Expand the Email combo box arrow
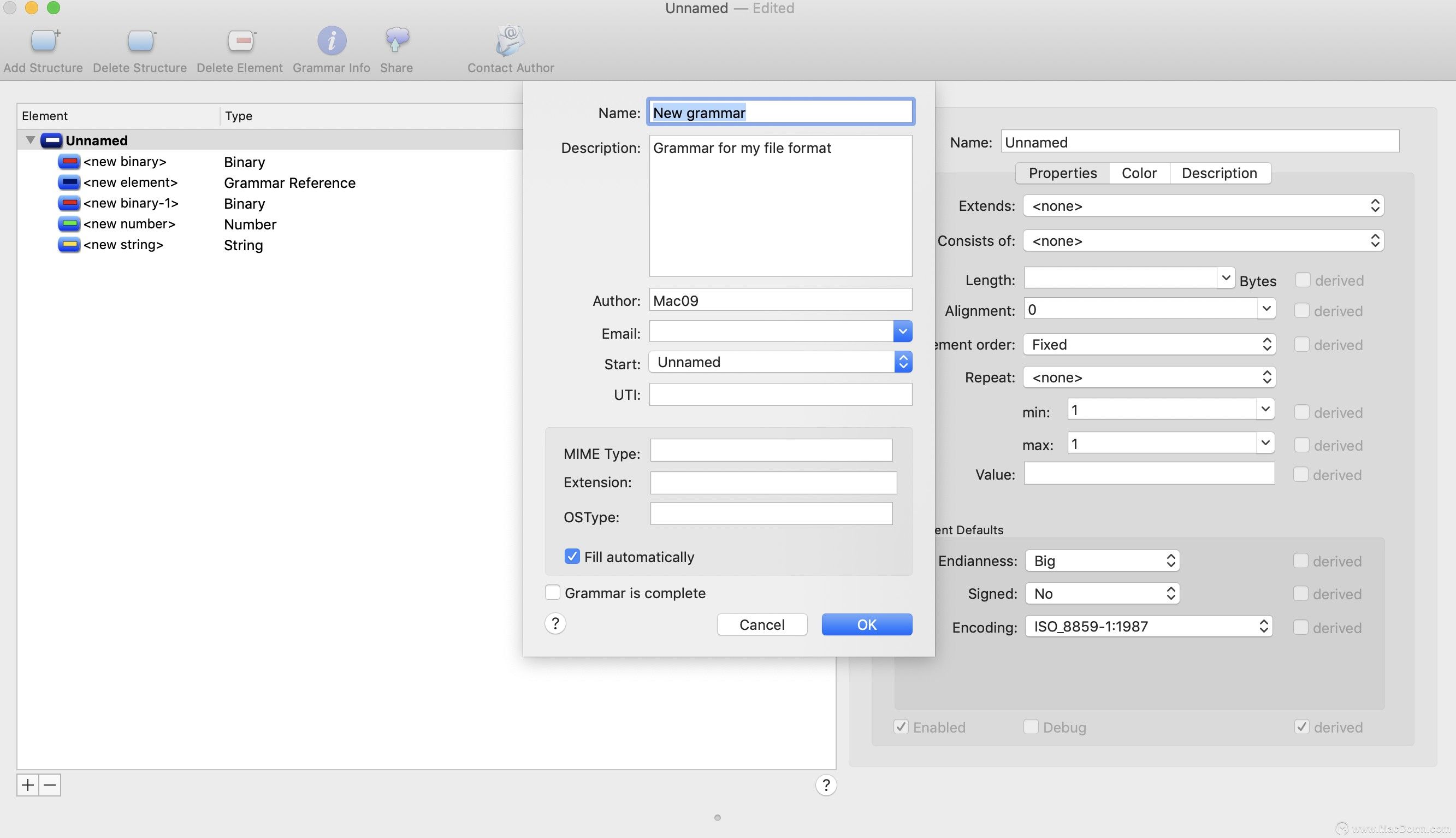Image resolution: width=1456 pixels, height=838 pixels. [903, 332]
